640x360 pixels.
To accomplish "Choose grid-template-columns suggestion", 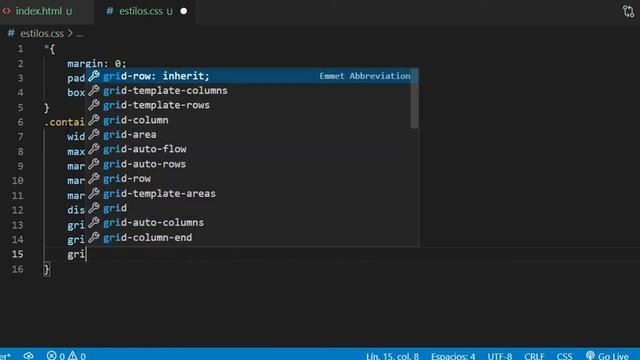I will point(248,91).
